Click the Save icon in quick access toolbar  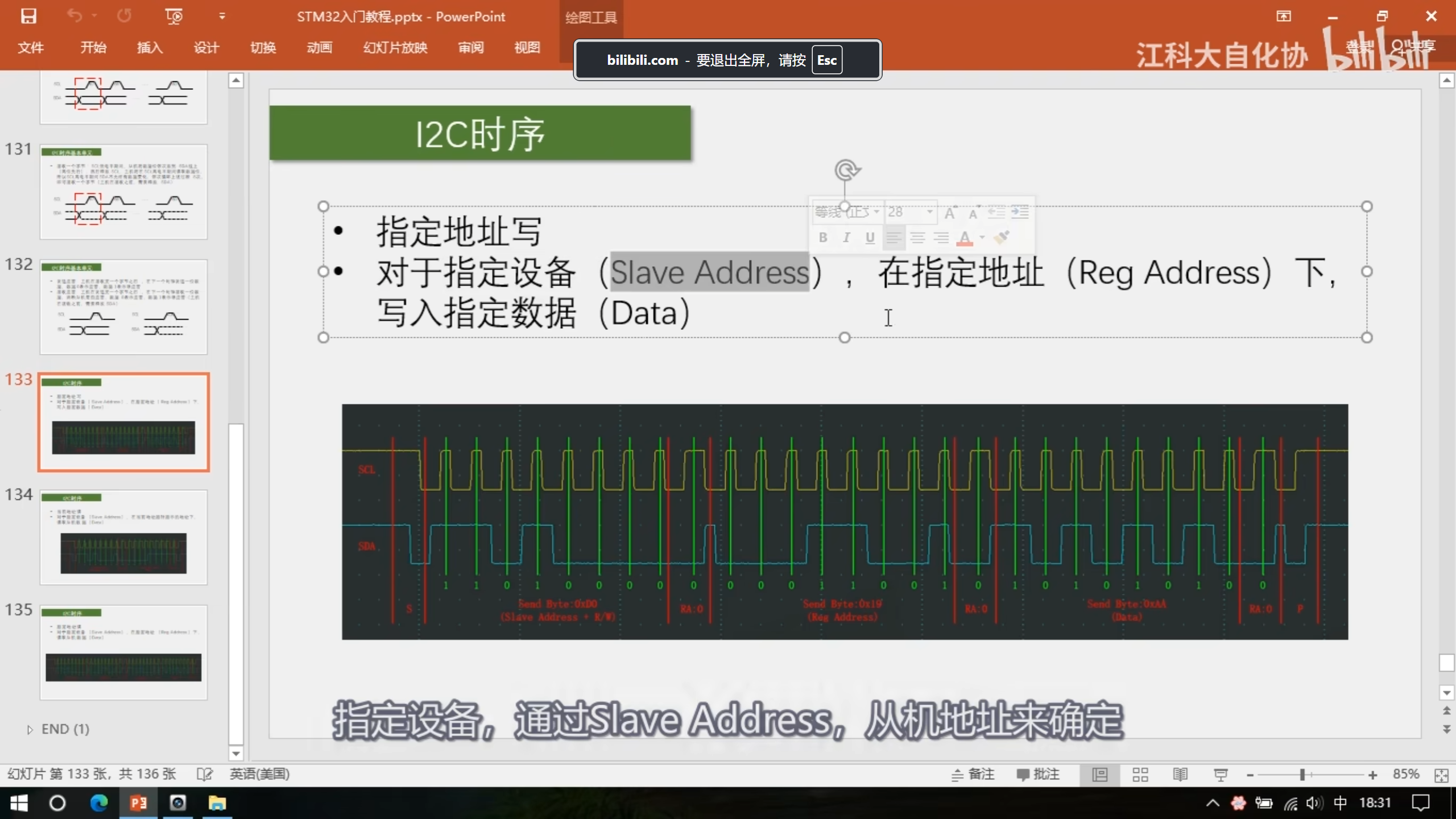tap(28, 16)
